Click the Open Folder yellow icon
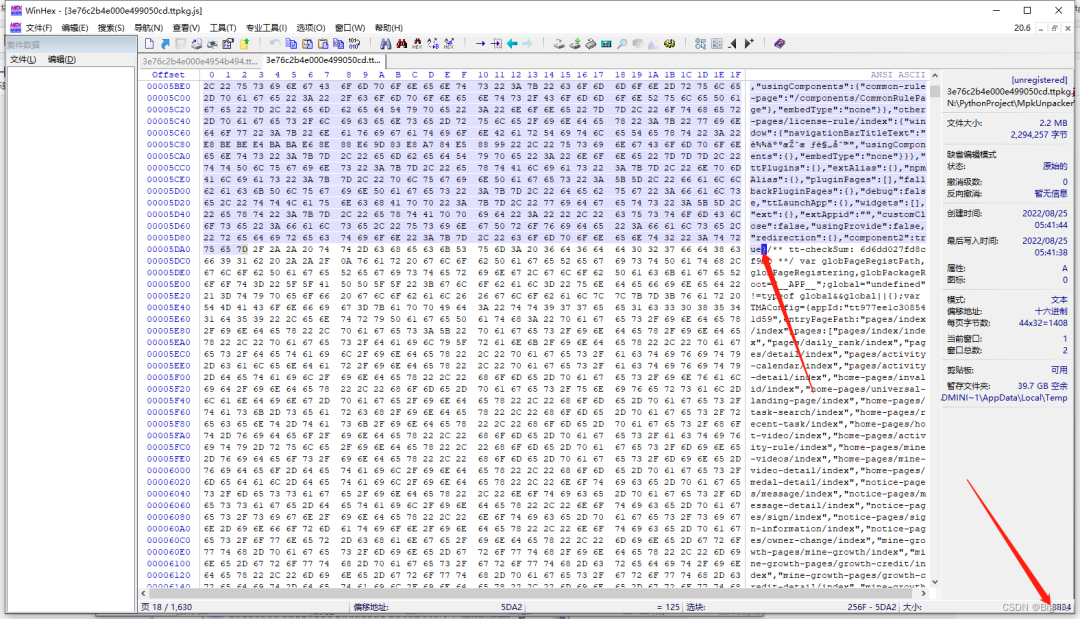This screenshot has height=619, width=1080. (x=245, y=43)
